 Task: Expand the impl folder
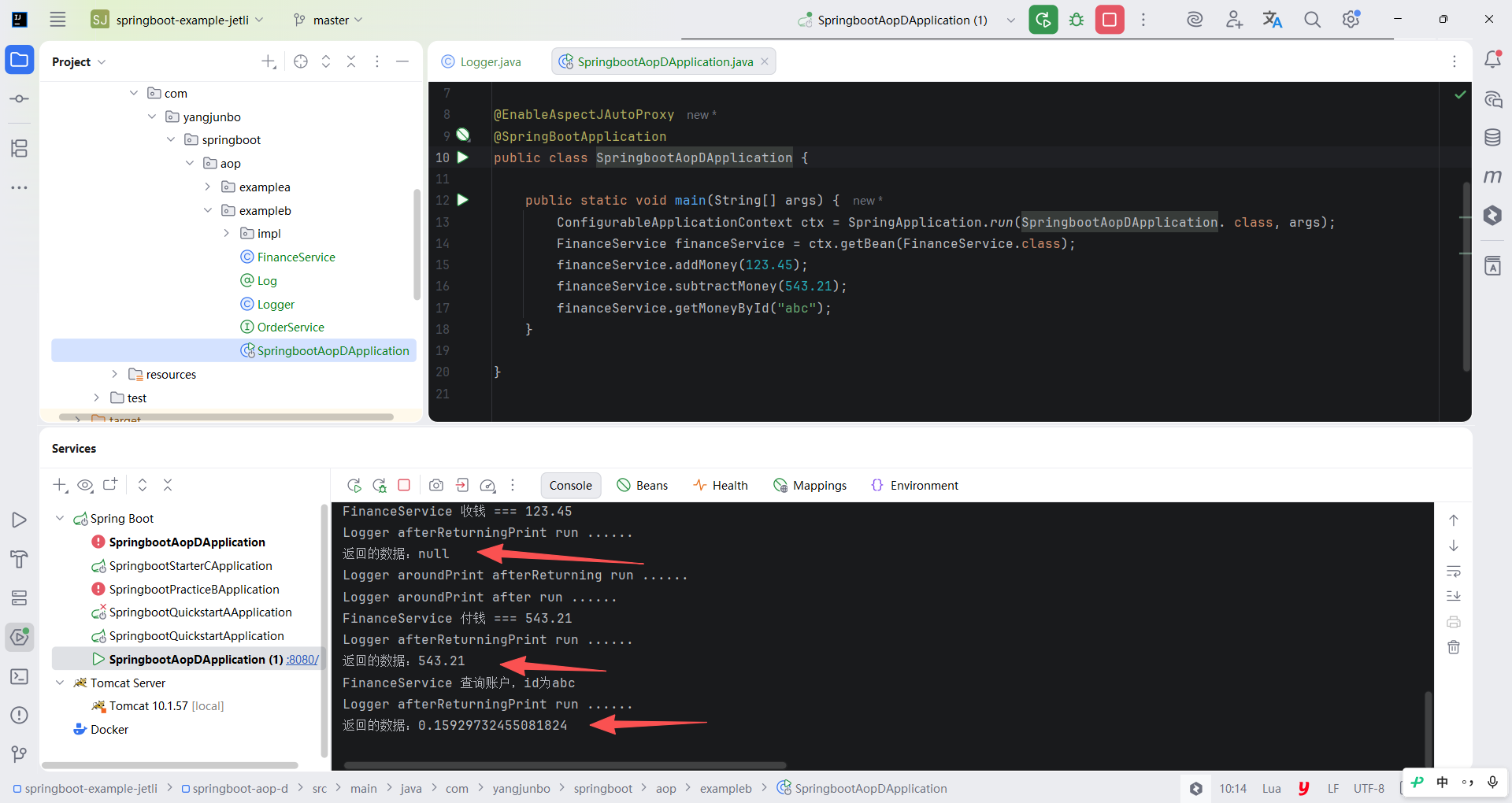226,233
